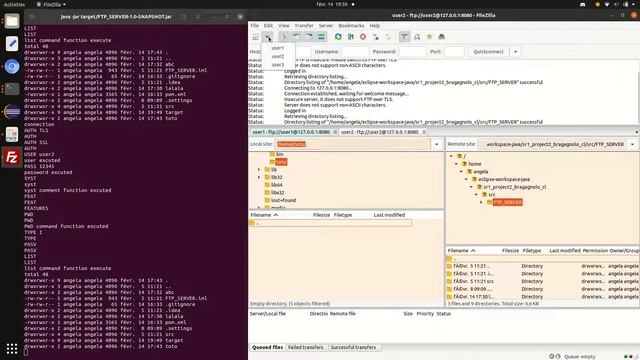
Task: Choose user3 from site dropdown list
Action: [x=278, y=65]
